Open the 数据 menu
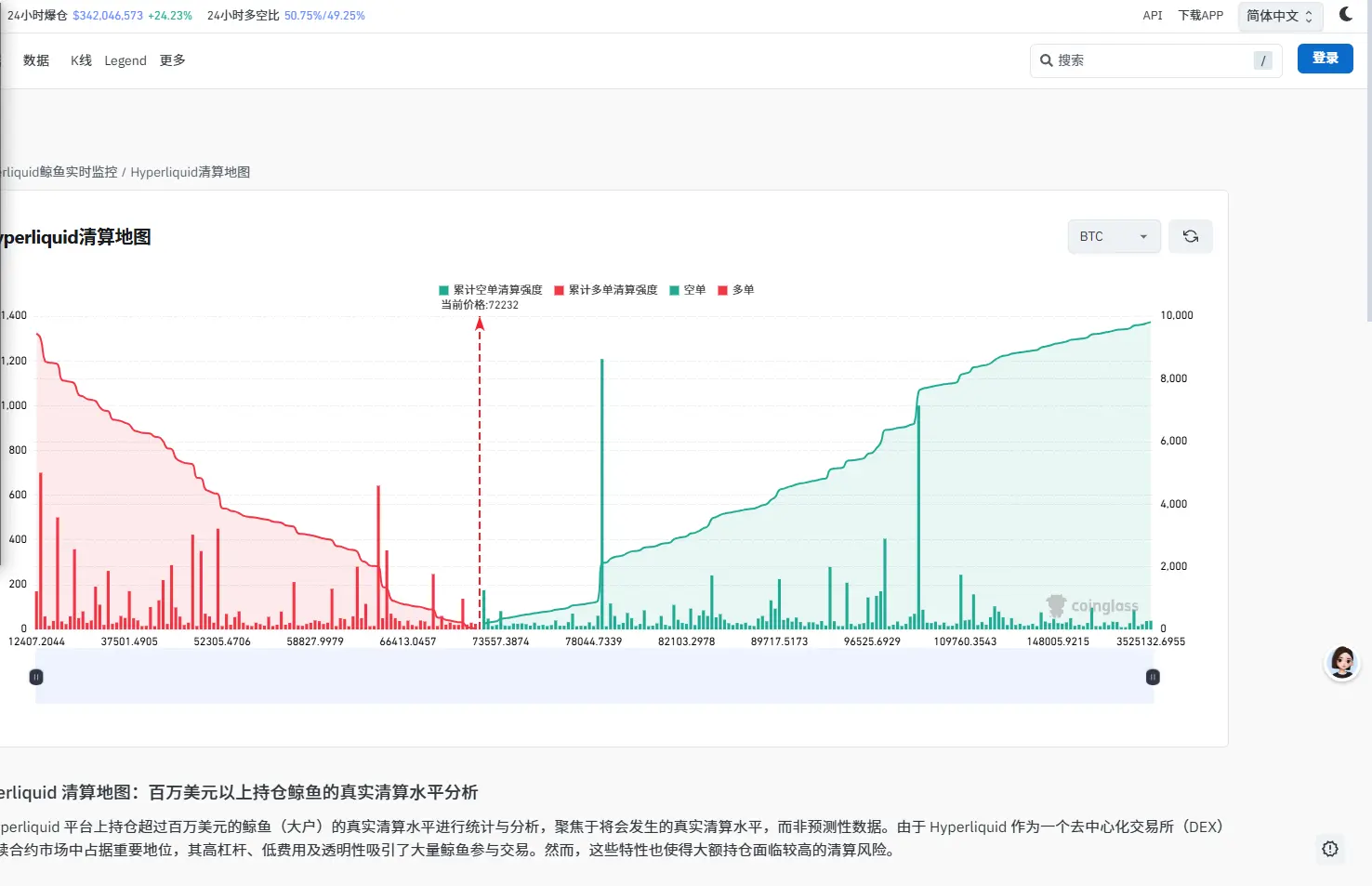This screenshot has height=886, width=1372. (x=36, y=60)
